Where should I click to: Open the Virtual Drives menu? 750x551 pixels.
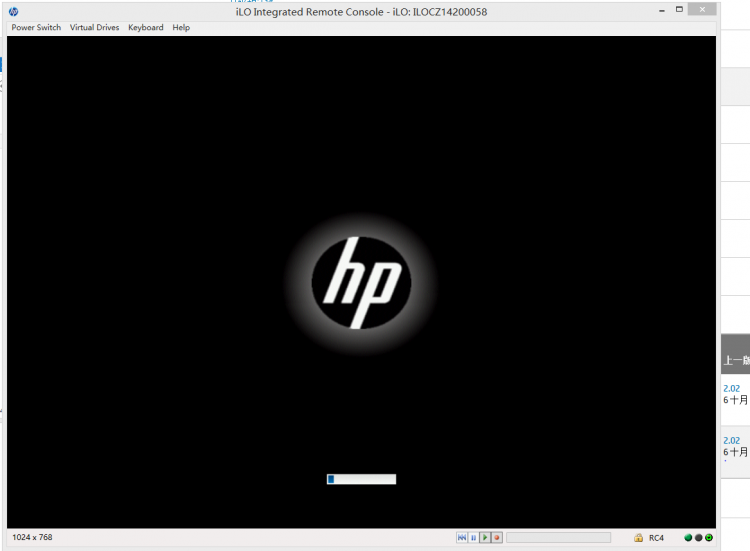[94, 28]
